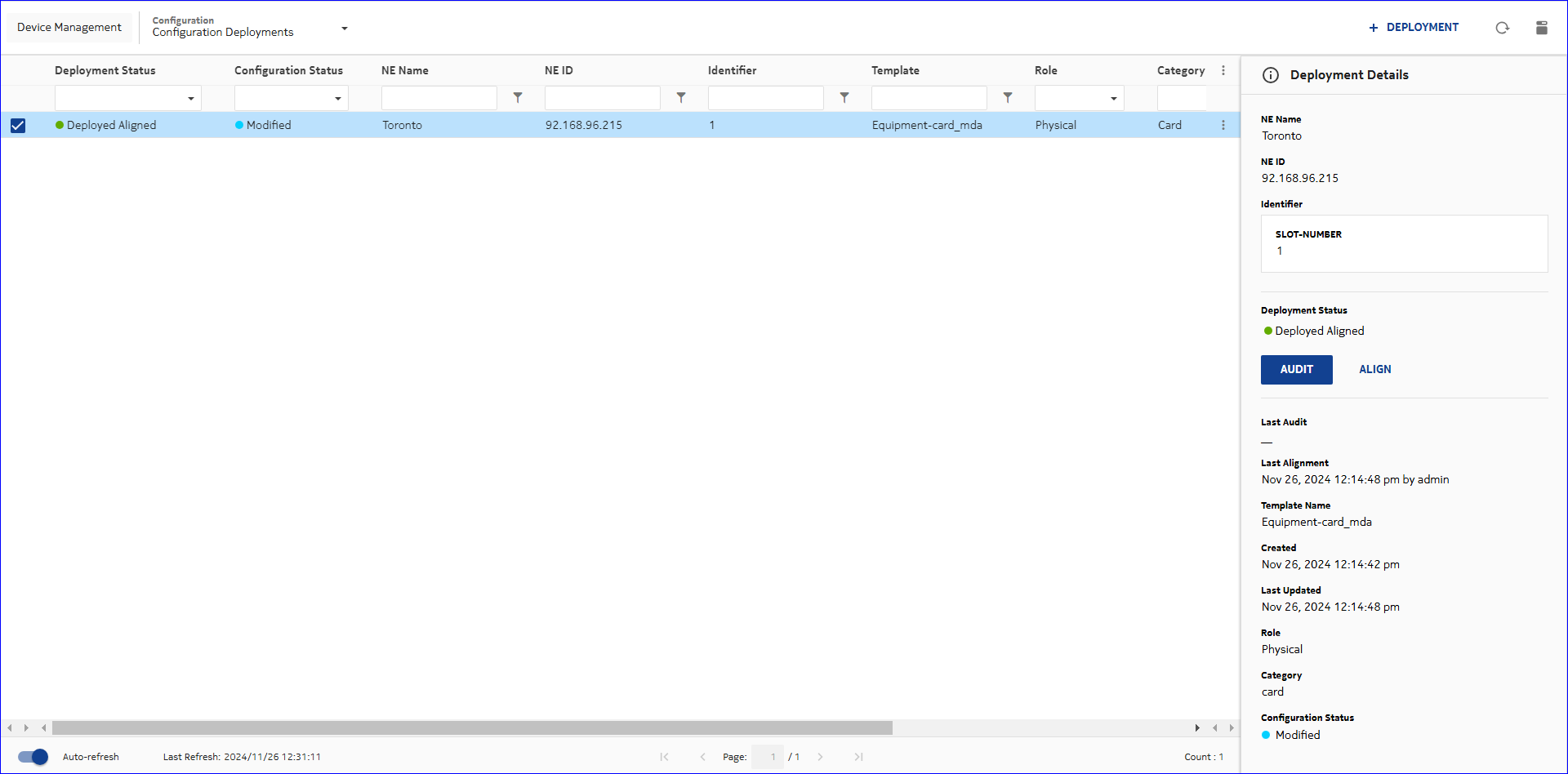Click the Deployment Details info icon

pos(1271,75)
